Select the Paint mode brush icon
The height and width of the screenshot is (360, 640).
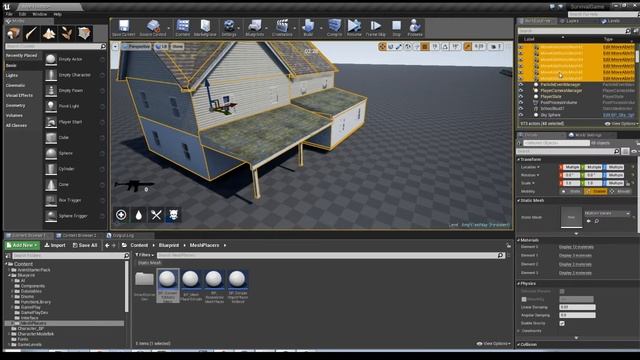pos(31,33)
